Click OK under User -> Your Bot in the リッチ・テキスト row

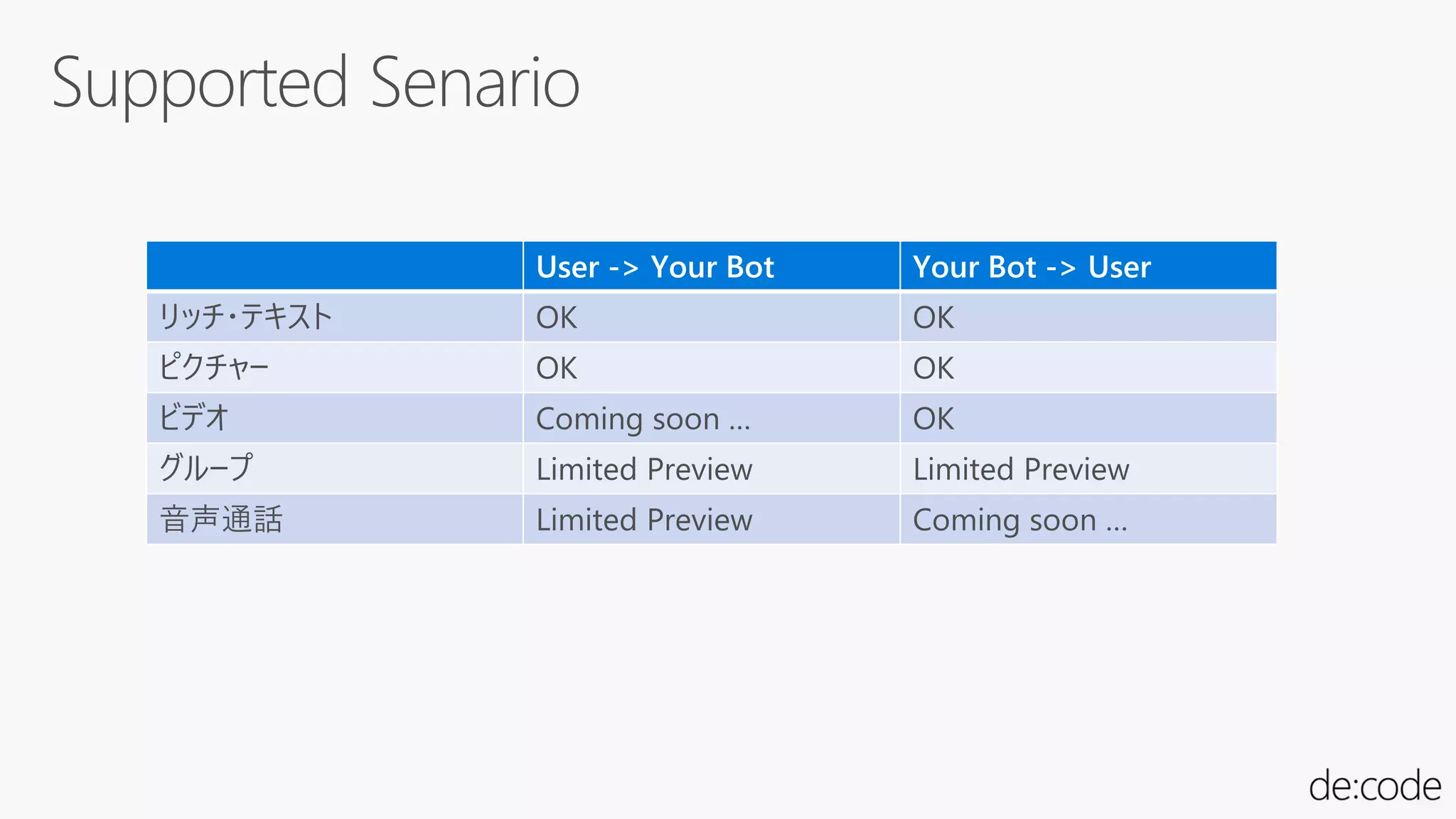point(557,318)
